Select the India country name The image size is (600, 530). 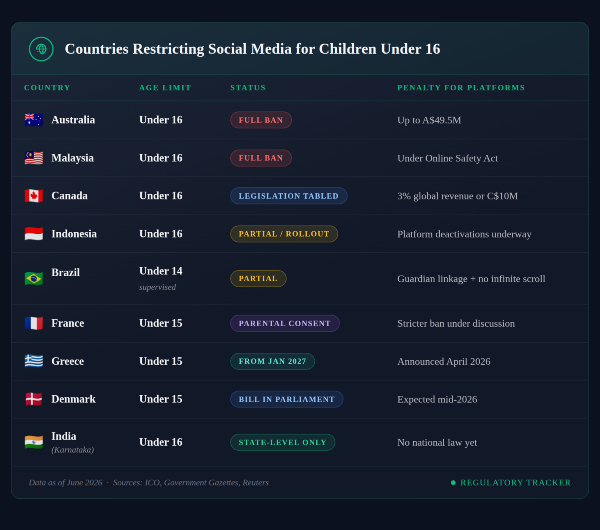(x=64, y=436)
